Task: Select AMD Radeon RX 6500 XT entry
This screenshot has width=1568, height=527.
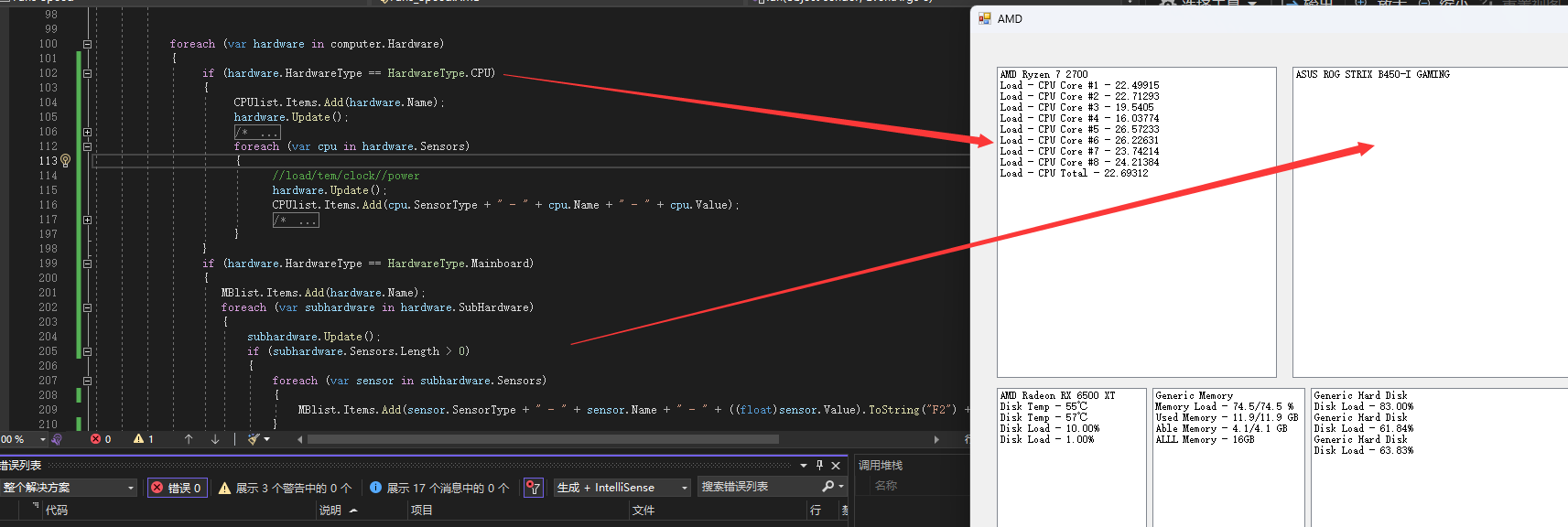Action: [1058, 395]
